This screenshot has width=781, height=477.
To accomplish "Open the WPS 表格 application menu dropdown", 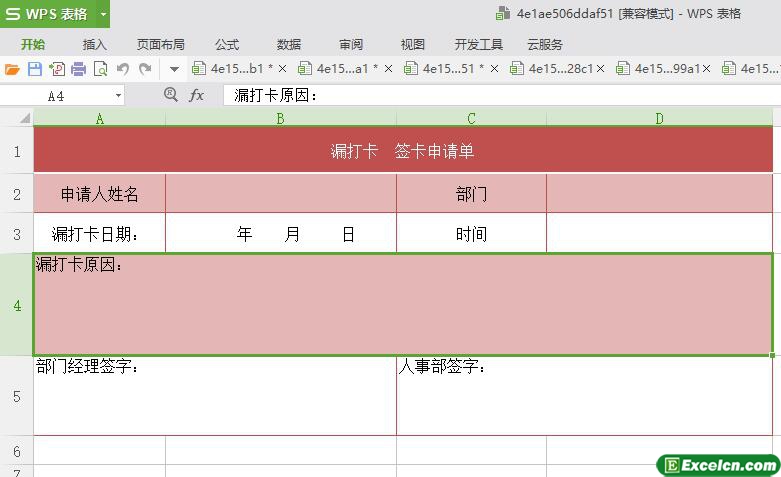I will point(103,14).
